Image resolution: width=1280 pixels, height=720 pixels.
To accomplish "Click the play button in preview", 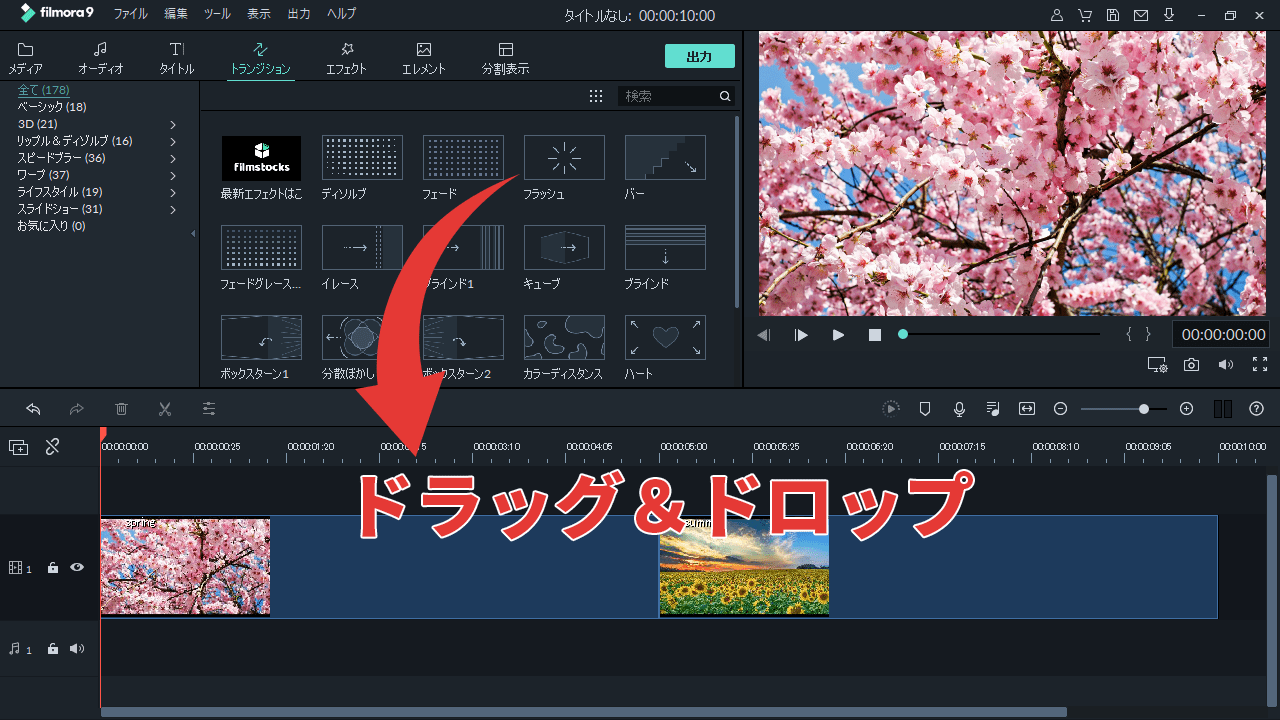I will 838,335.
